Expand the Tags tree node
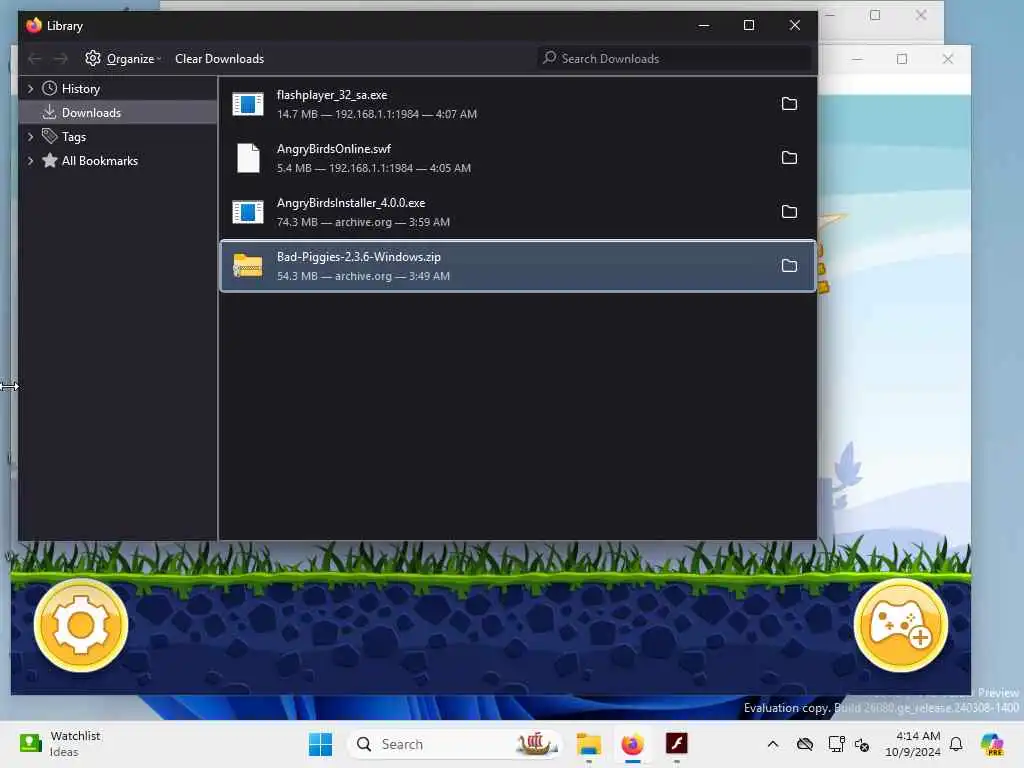This screenshot has height=768, width=1024. pos(30,136)
